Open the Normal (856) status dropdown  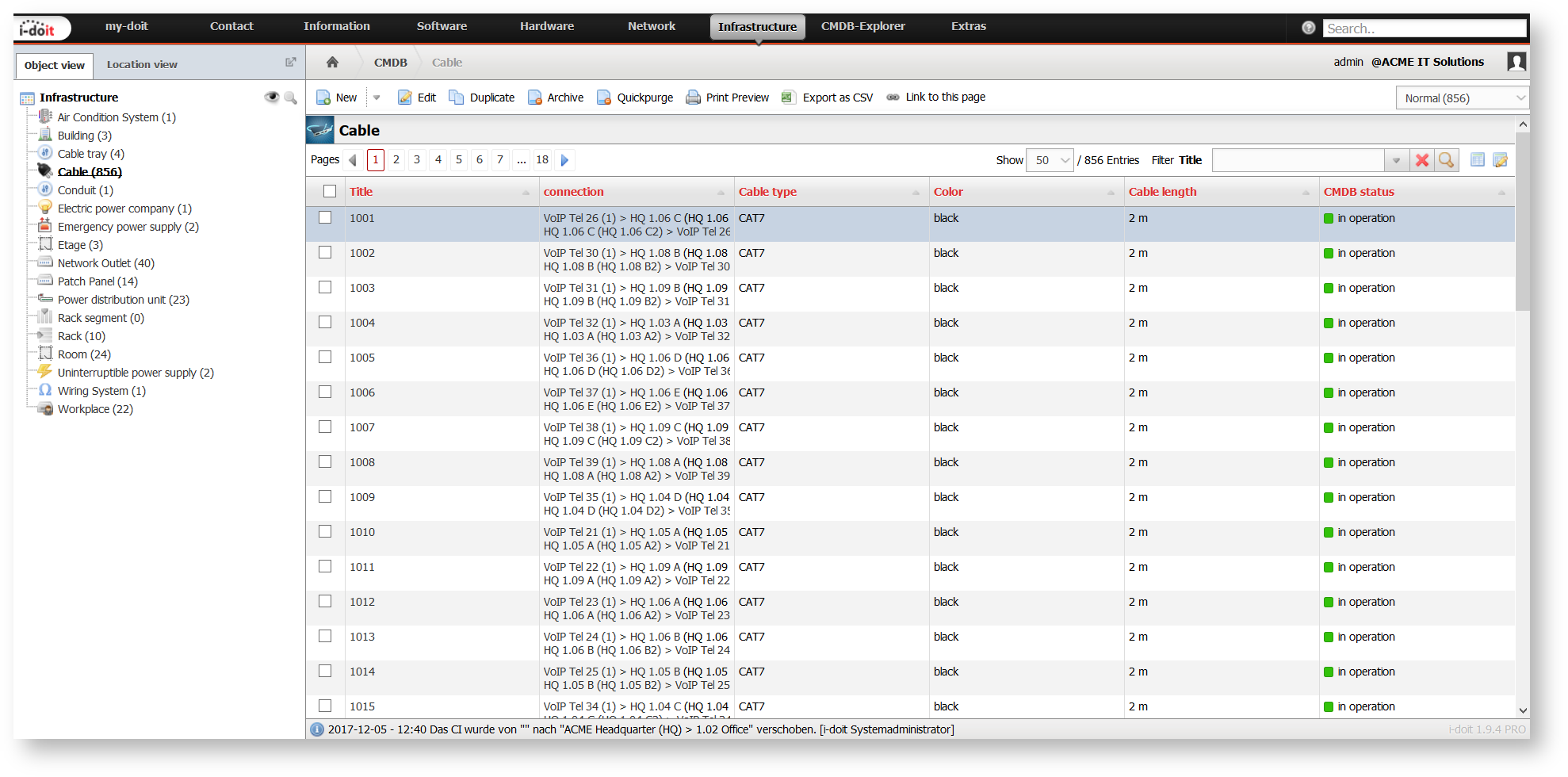pos(1463,98)
